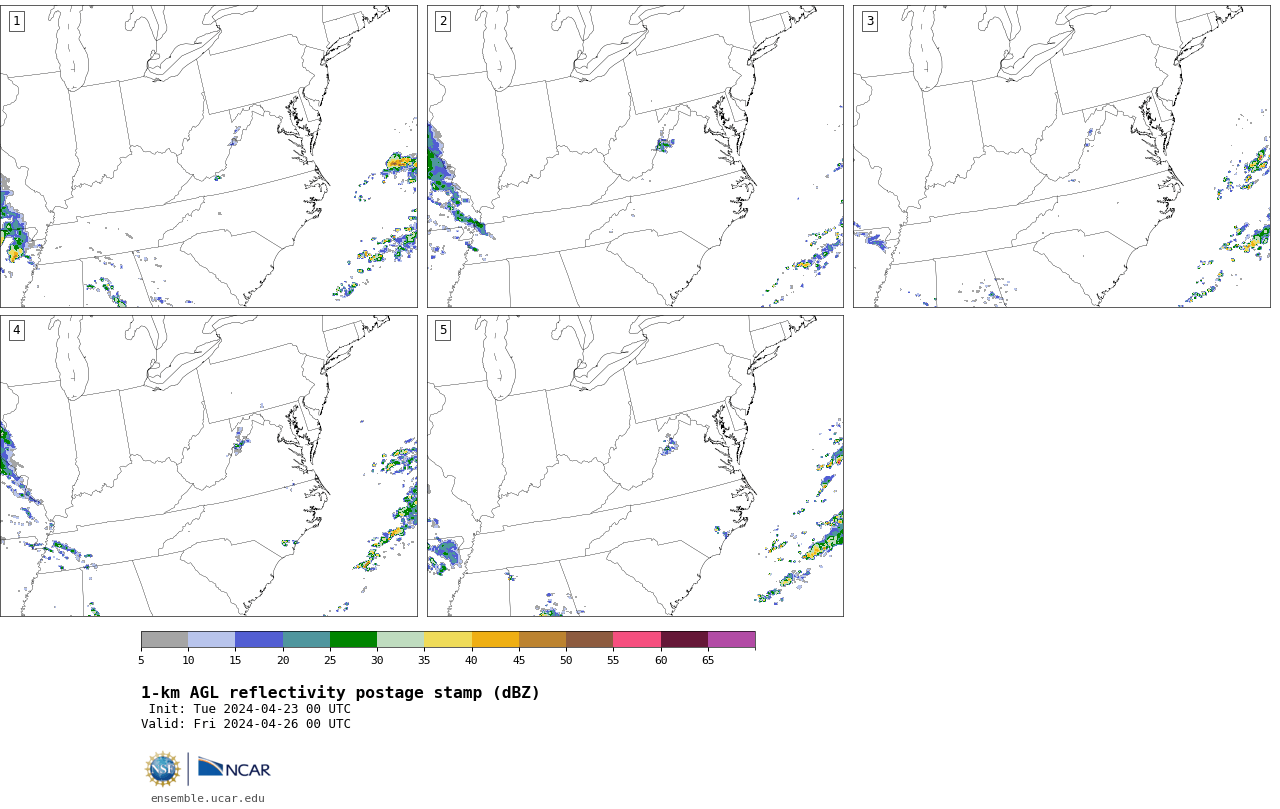Click the Valid: Fri 2024-04-26 00 UTC line
The height and width of the screenshot is (809, 1280).
[x=246, y=724]
